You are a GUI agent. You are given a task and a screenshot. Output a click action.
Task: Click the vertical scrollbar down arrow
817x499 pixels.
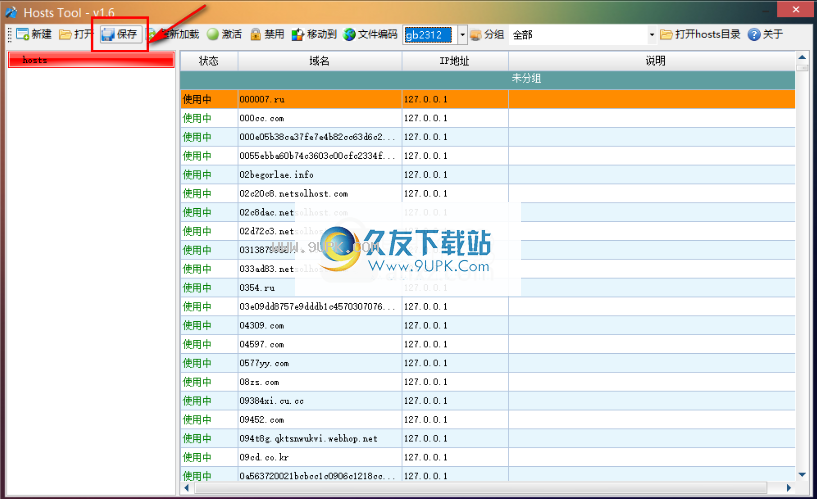[x=802, y=475]
